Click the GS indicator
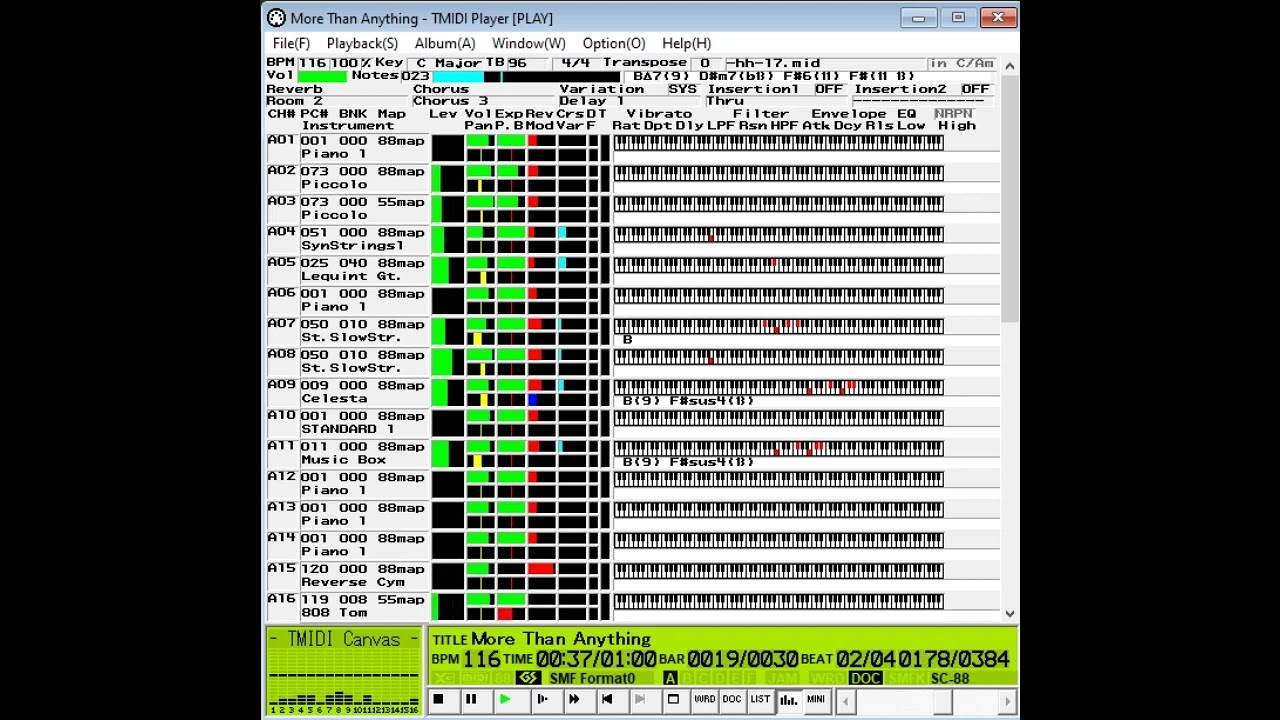This screenshot has width=1280, height=720. (528, 679)
